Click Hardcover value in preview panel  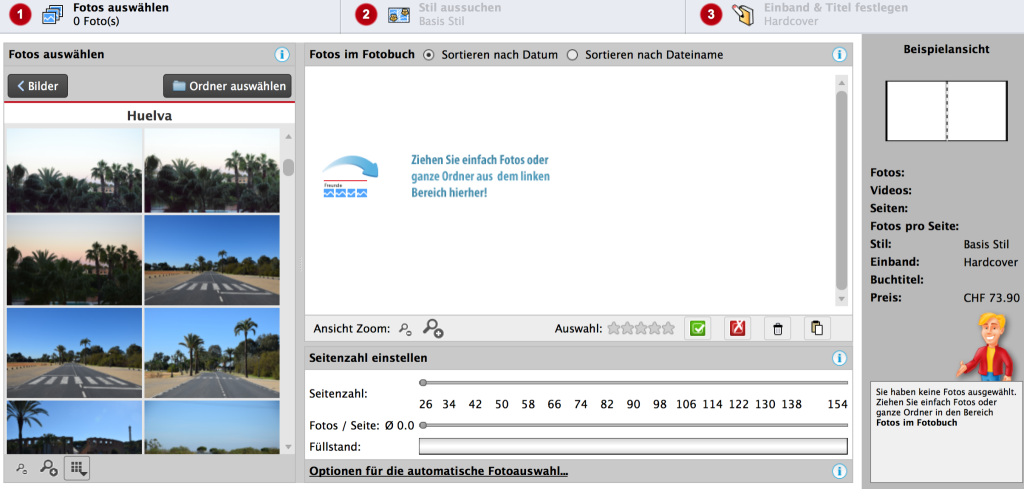click(x=991, y=262)
